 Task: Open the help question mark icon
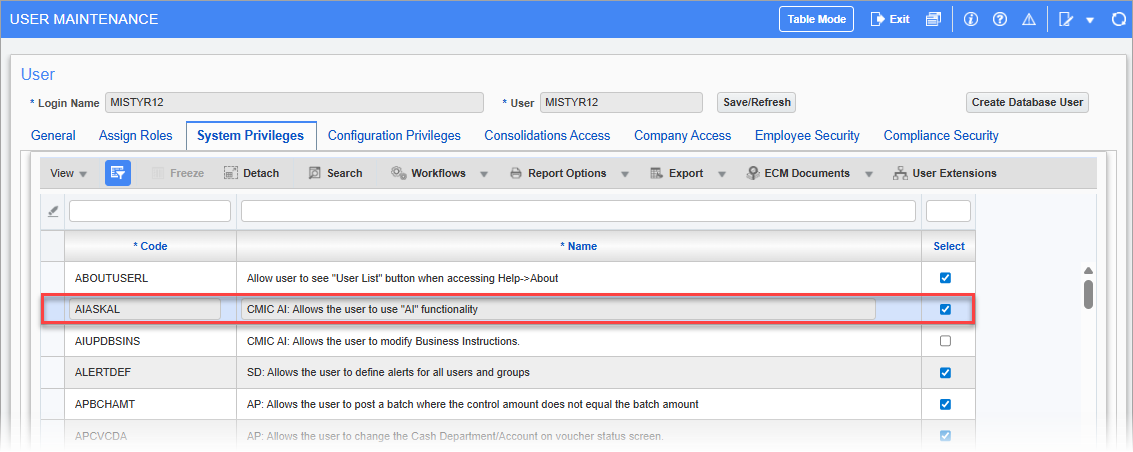1000,19
